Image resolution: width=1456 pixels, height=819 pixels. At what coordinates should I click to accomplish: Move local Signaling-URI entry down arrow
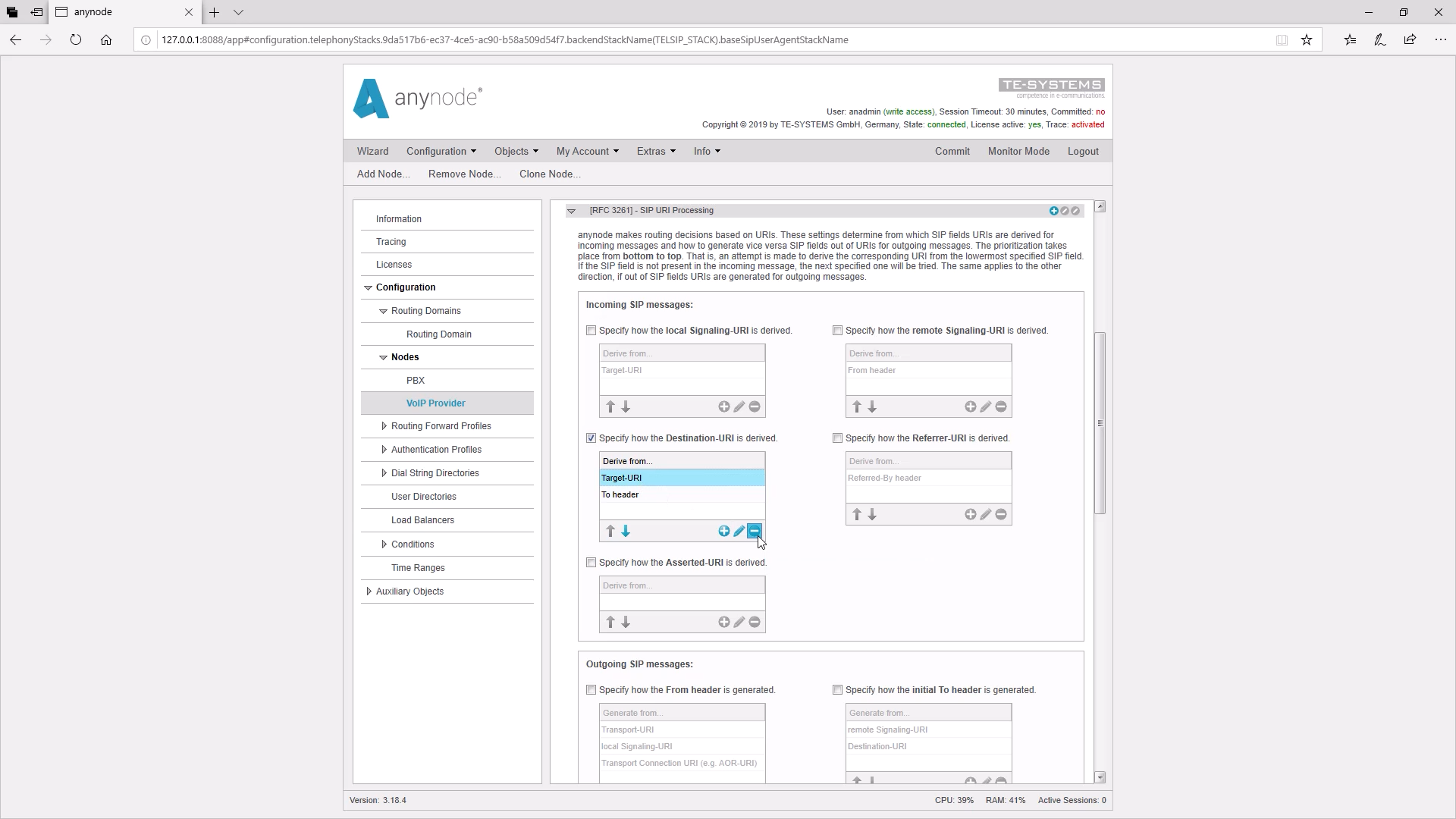(626, 407)
